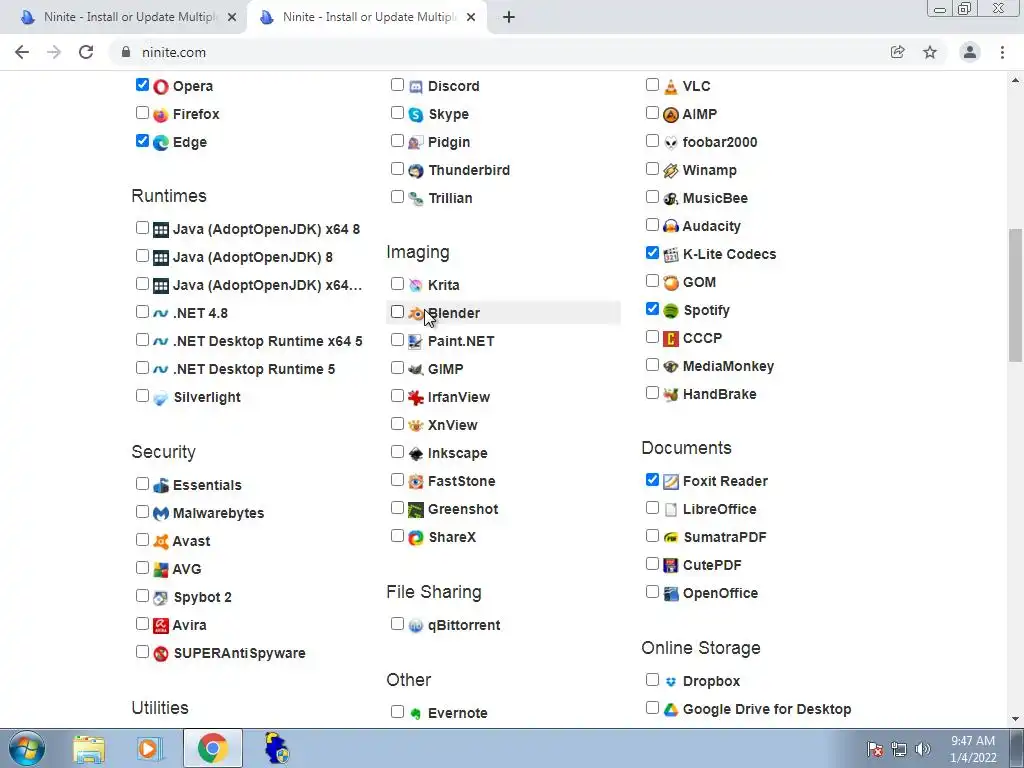Click the Skype icon
Viewport: 1024px width, 768px height.
click(416, 115)
